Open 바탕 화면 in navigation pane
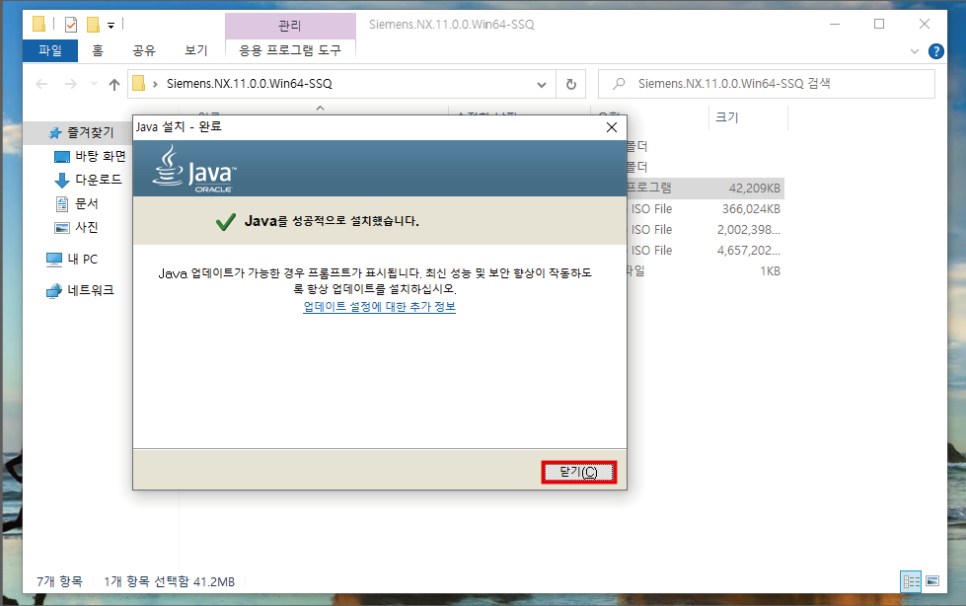 click(x=100, y=156)
